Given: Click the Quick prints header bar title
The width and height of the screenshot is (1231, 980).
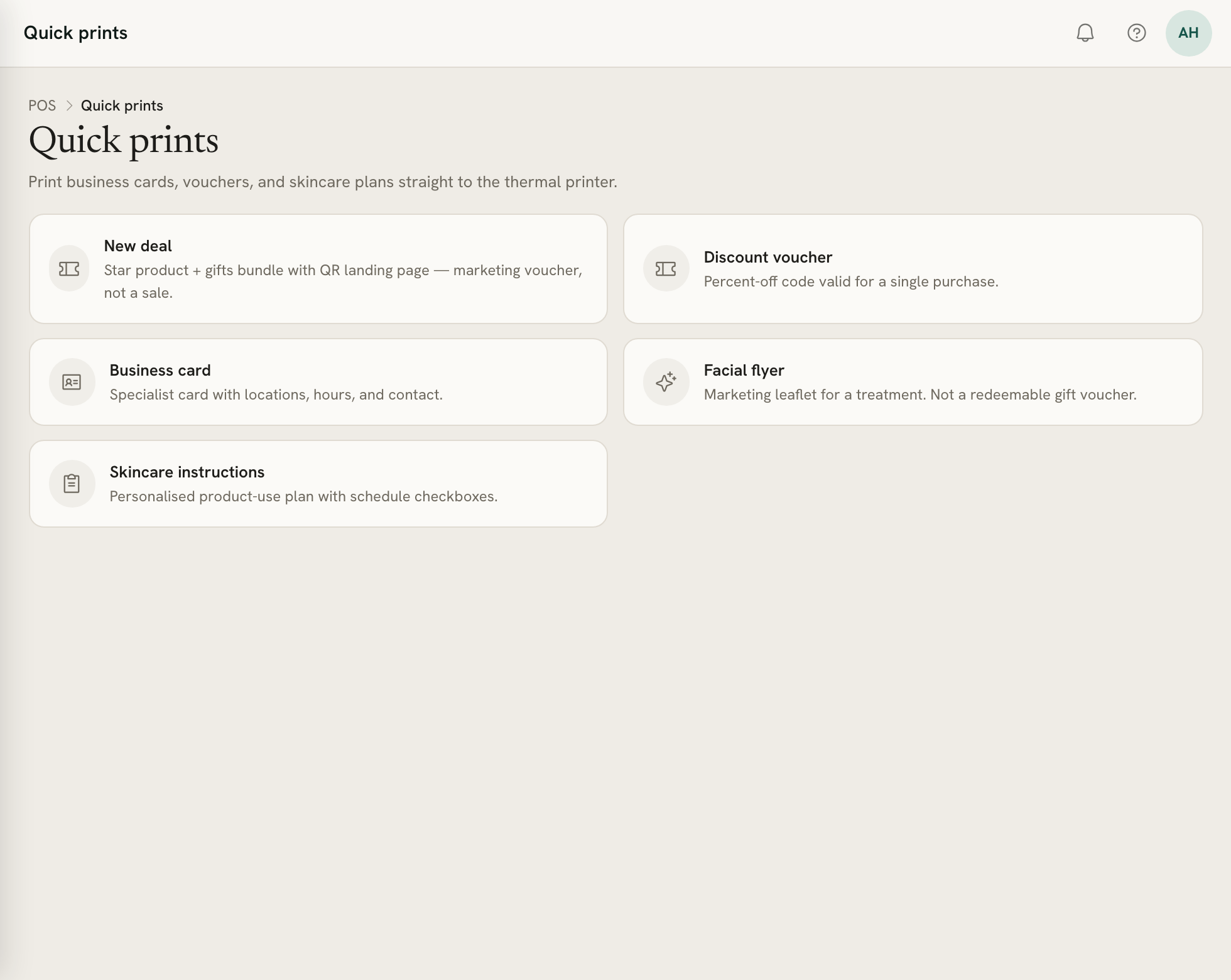Looking at the screenshot, I should click(x=75, y=33).
